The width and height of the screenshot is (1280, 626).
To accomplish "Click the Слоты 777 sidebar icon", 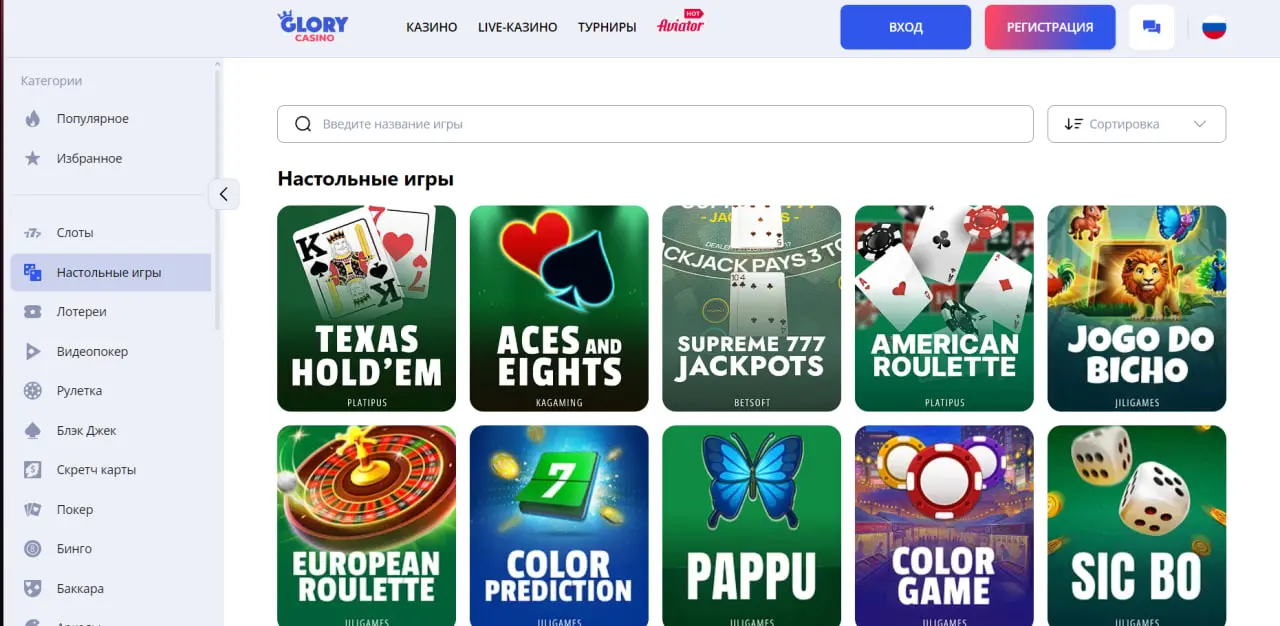I will tap(33, 233).
